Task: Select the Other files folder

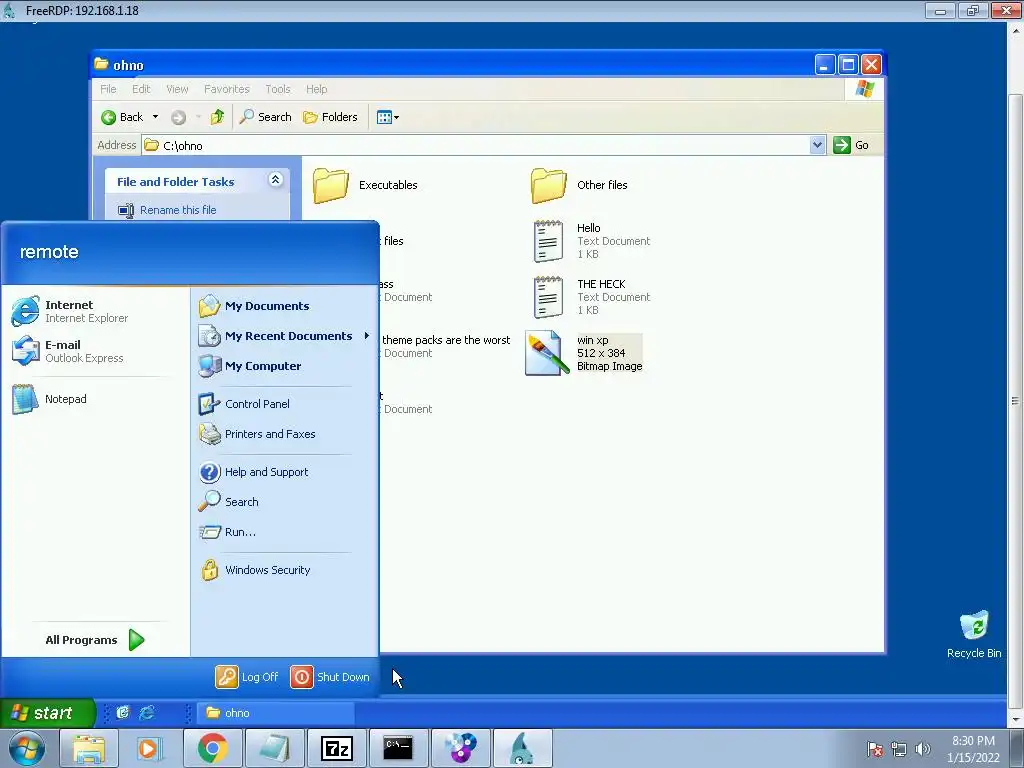Action: pos(579,185)
